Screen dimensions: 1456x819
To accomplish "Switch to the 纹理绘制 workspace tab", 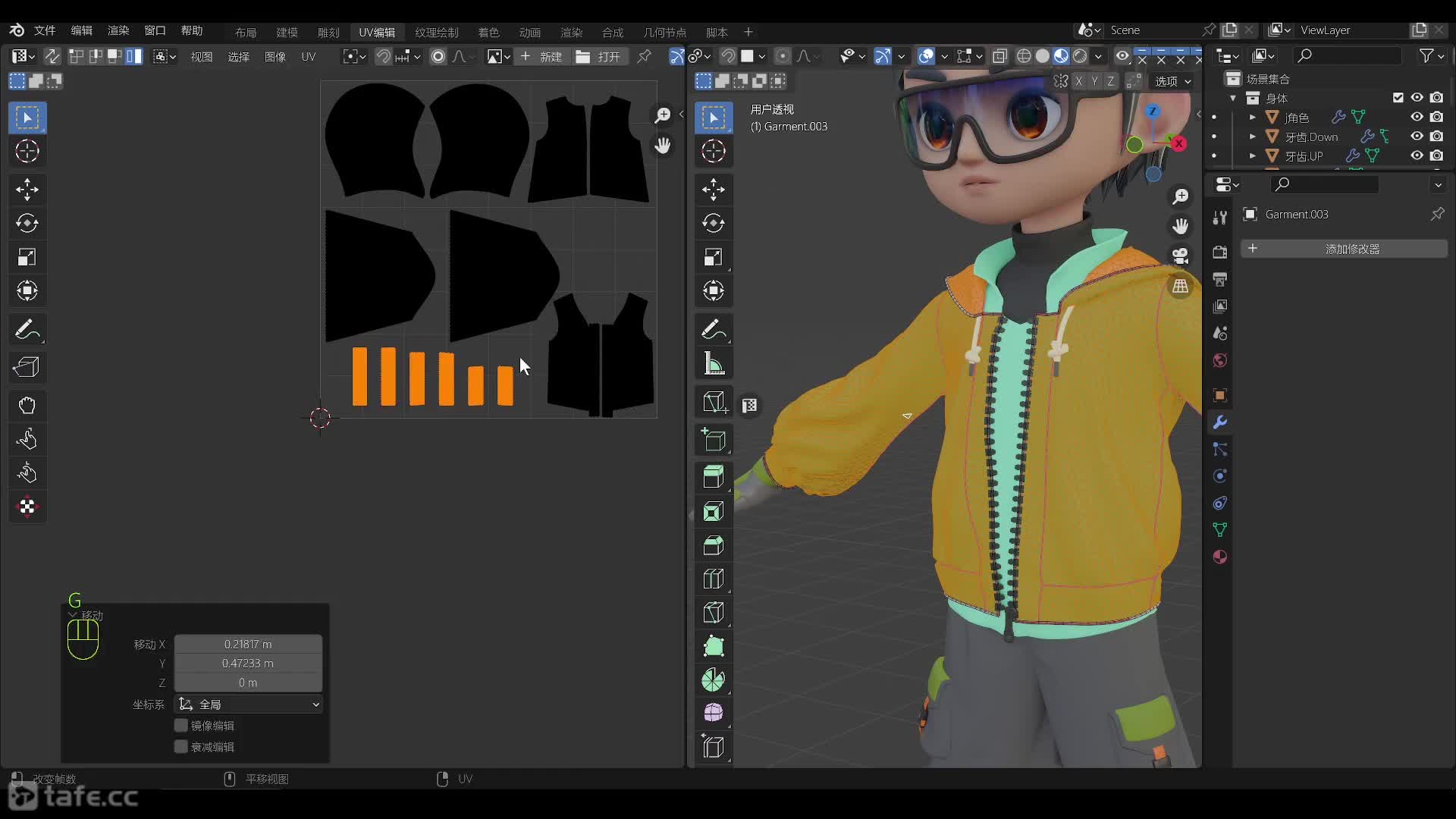I will [437, 32].
